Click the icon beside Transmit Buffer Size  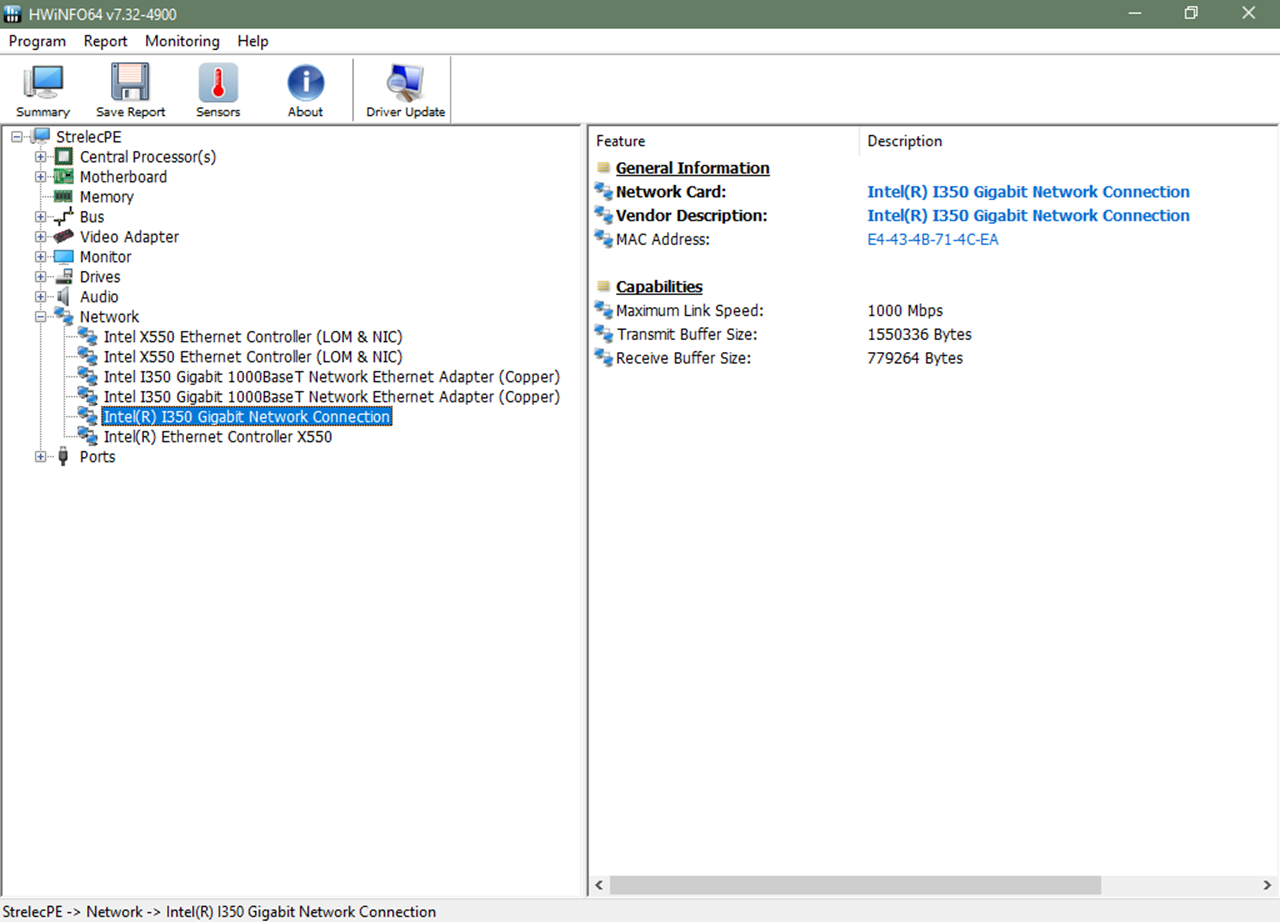[x=603, y=334]
